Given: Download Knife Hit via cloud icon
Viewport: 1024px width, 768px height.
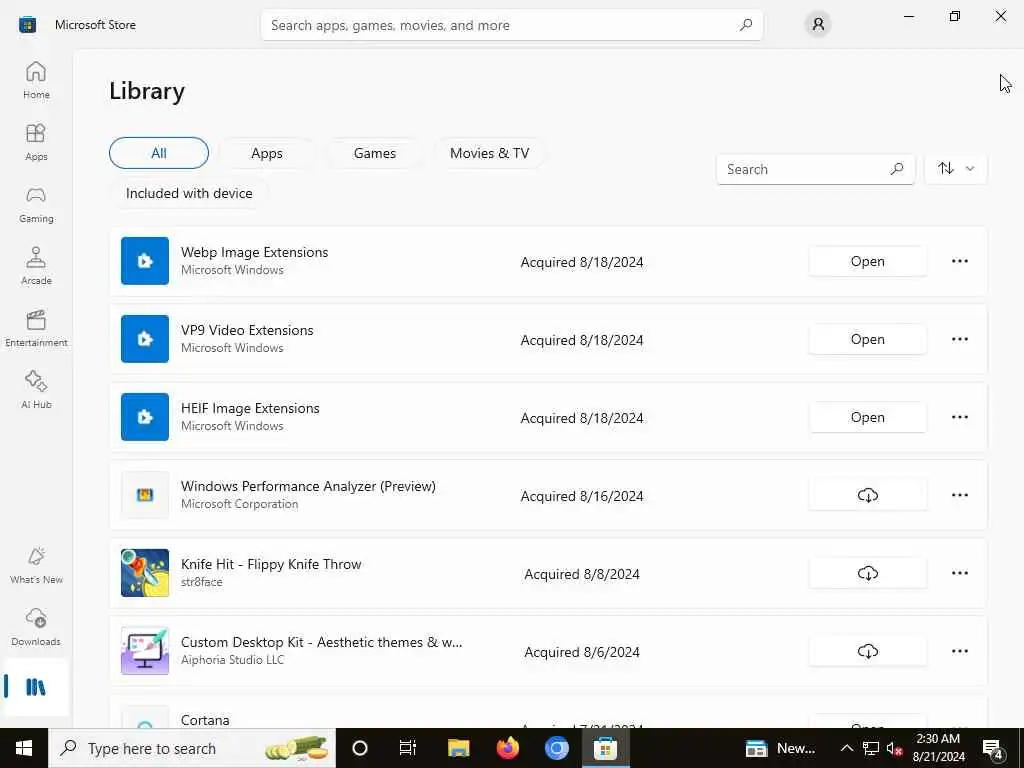Looking at the screenshot, I should click(x=867, y=573).
